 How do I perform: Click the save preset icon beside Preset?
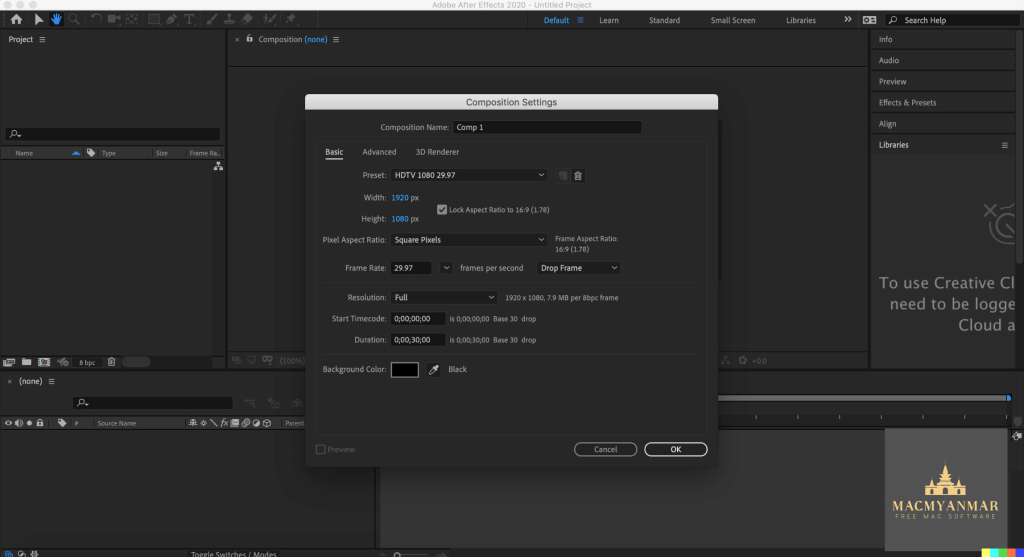[x=562, y=176]
